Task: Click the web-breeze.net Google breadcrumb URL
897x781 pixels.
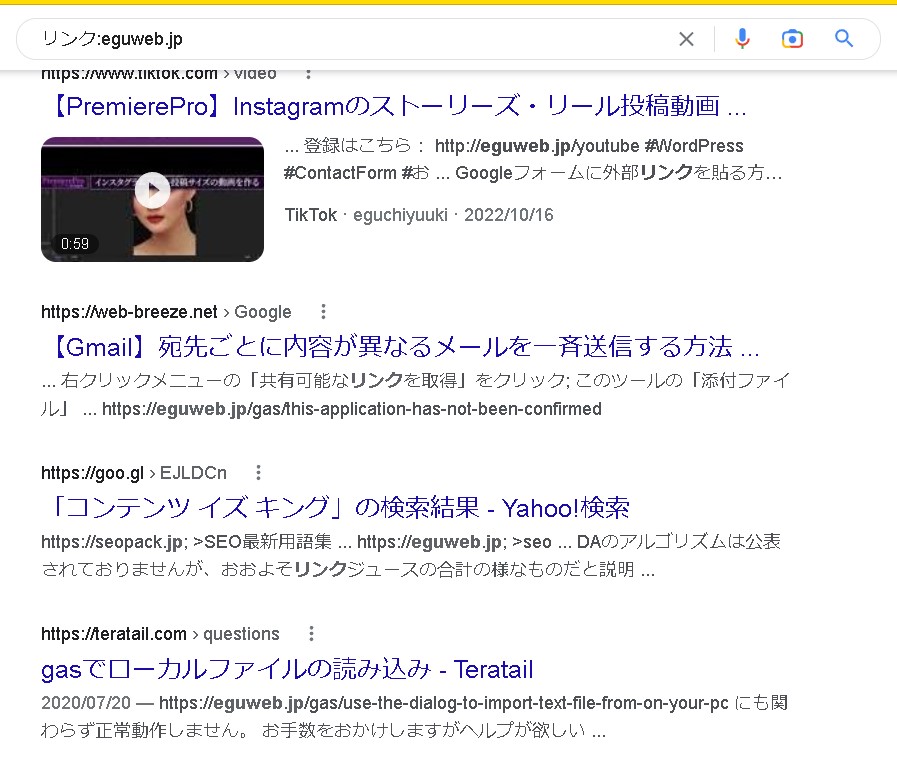Action: pyautogui.click(x=166, y=312)
